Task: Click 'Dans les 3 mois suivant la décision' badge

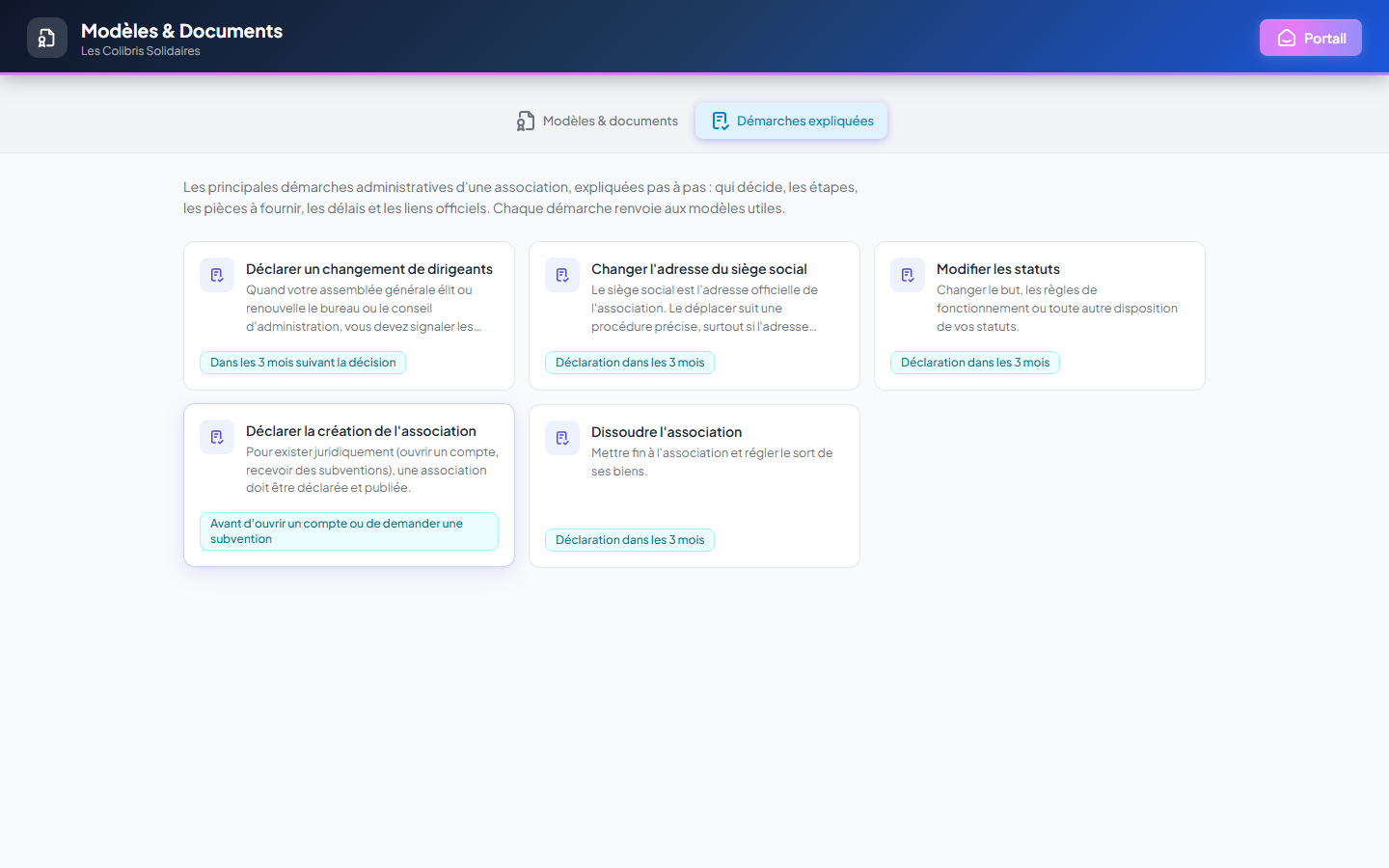Action: (x=303, y=363)
